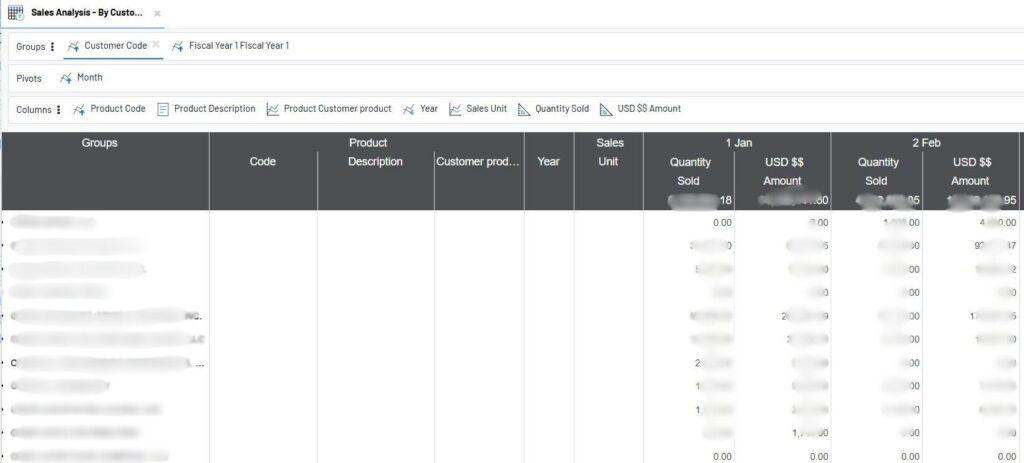The image size is (1024, 463).
Task: Select the Sales Analysis - By Customer tab
Action: 86,12
